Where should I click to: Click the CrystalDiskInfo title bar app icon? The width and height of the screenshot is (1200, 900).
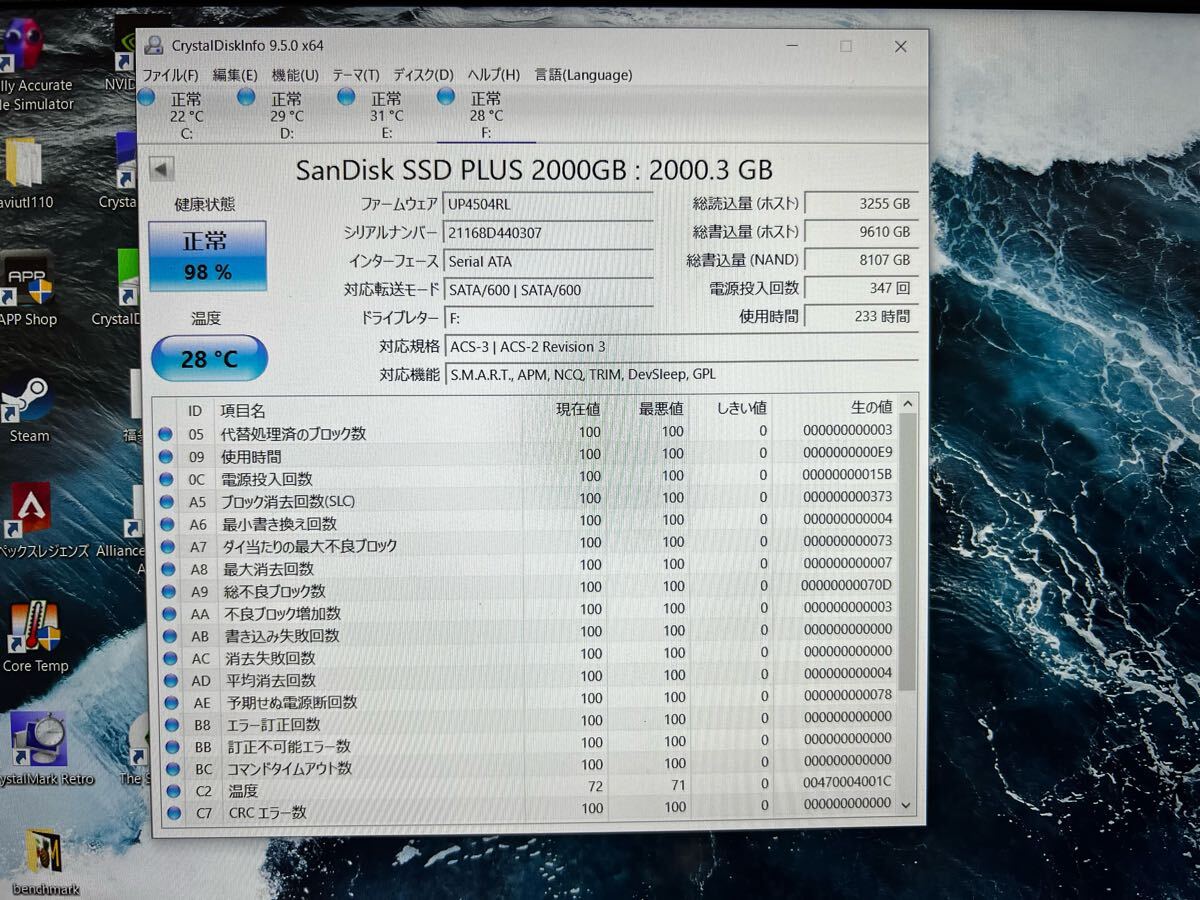tap(153, 45)
